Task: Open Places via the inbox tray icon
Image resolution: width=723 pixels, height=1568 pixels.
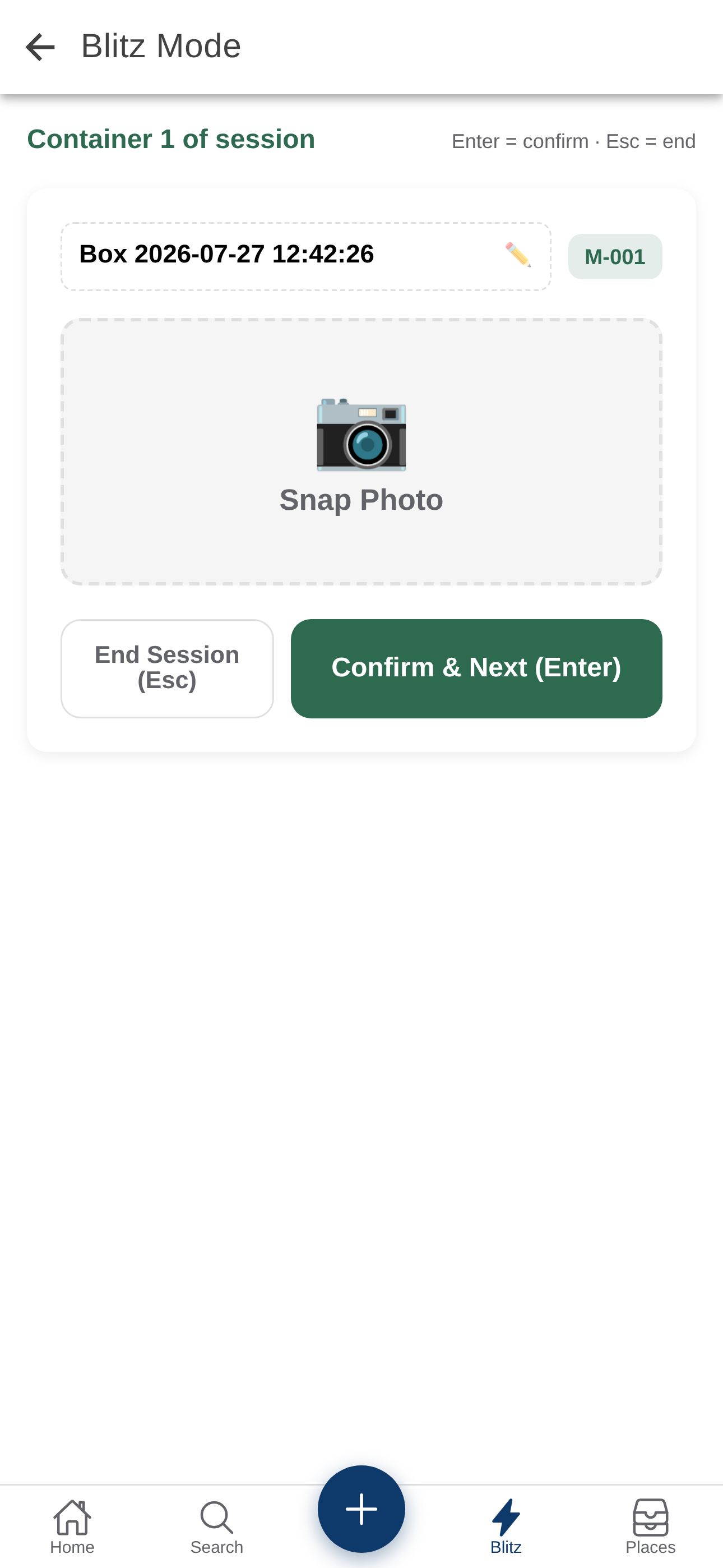Action: pos(651,1517)
